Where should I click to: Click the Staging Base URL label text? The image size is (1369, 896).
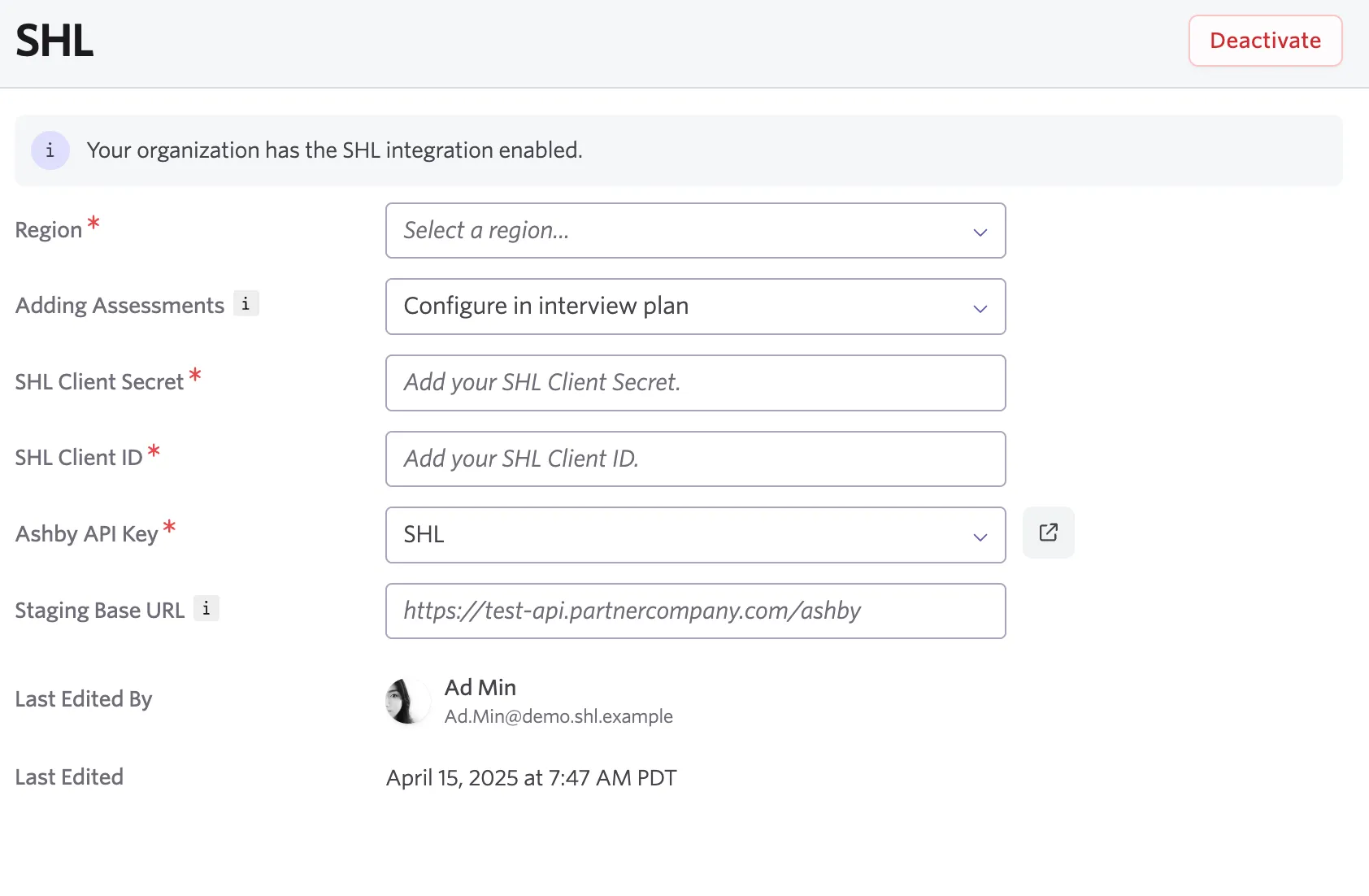click(100, 611)
